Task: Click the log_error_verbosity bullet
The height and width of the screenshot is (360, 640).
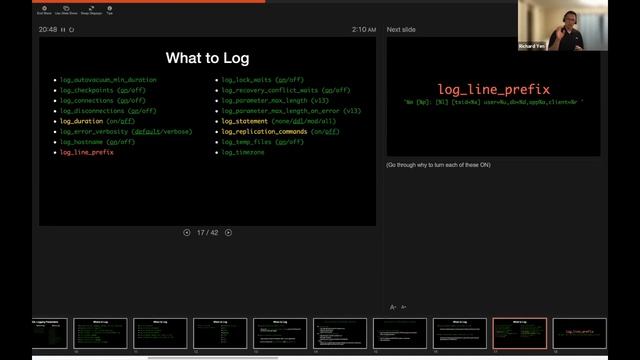Action: point(126,131)
